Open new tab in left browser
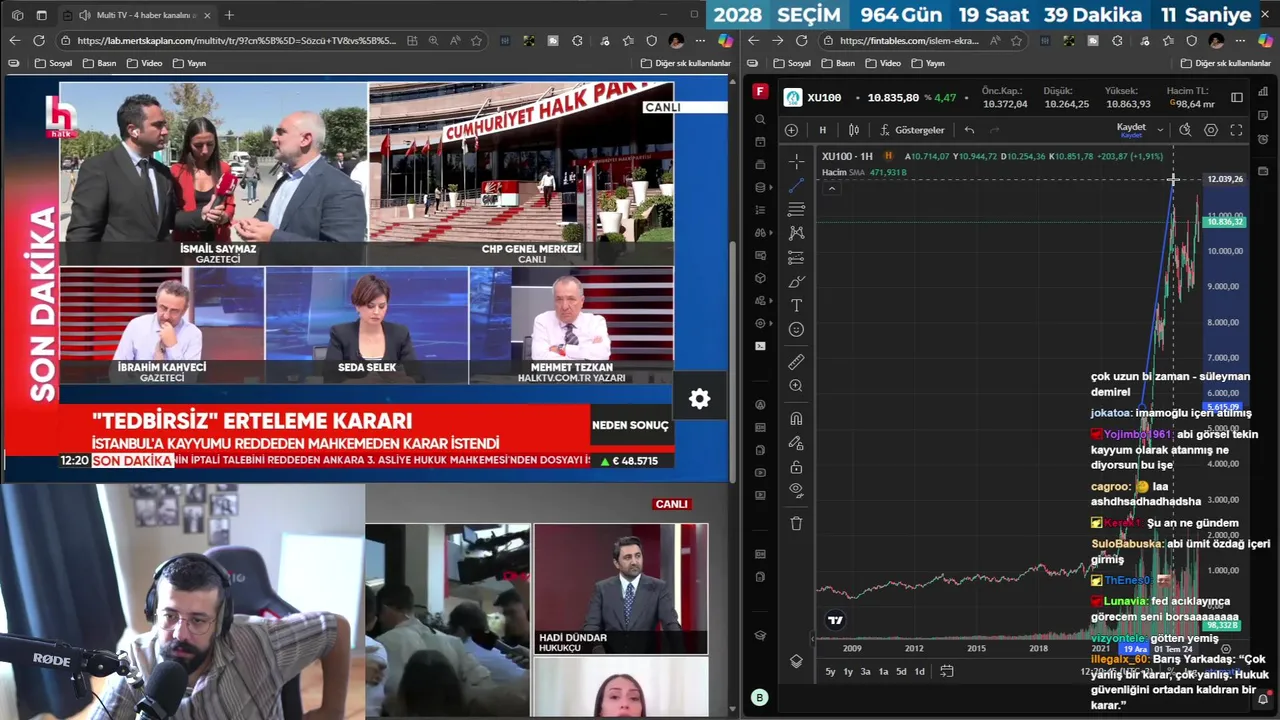This screenshot has height=720, width=1280. pyautogui.click(x=229, y=15)
